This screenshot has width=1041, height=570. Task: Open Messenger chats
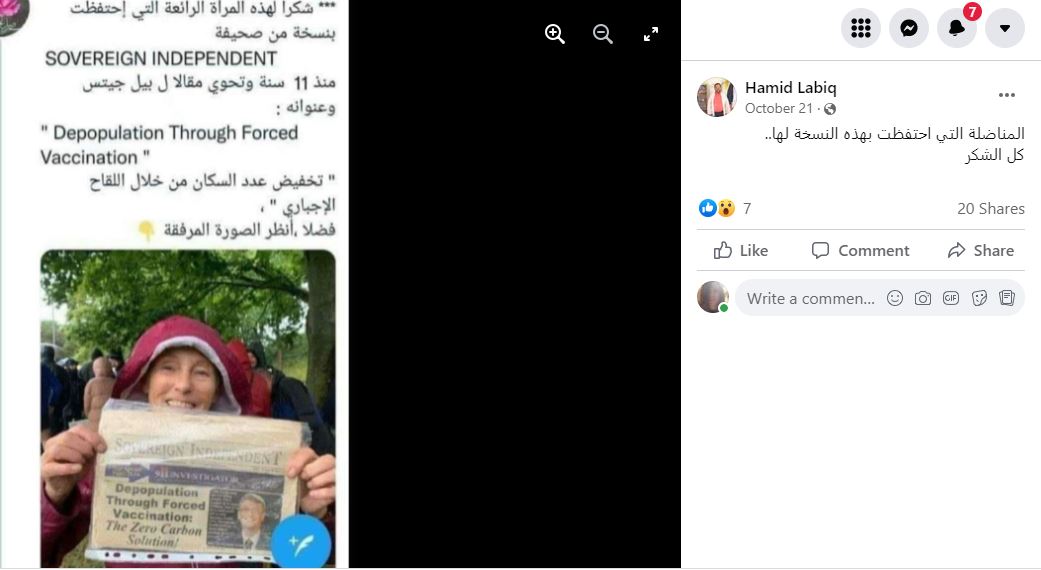[908, 28]
